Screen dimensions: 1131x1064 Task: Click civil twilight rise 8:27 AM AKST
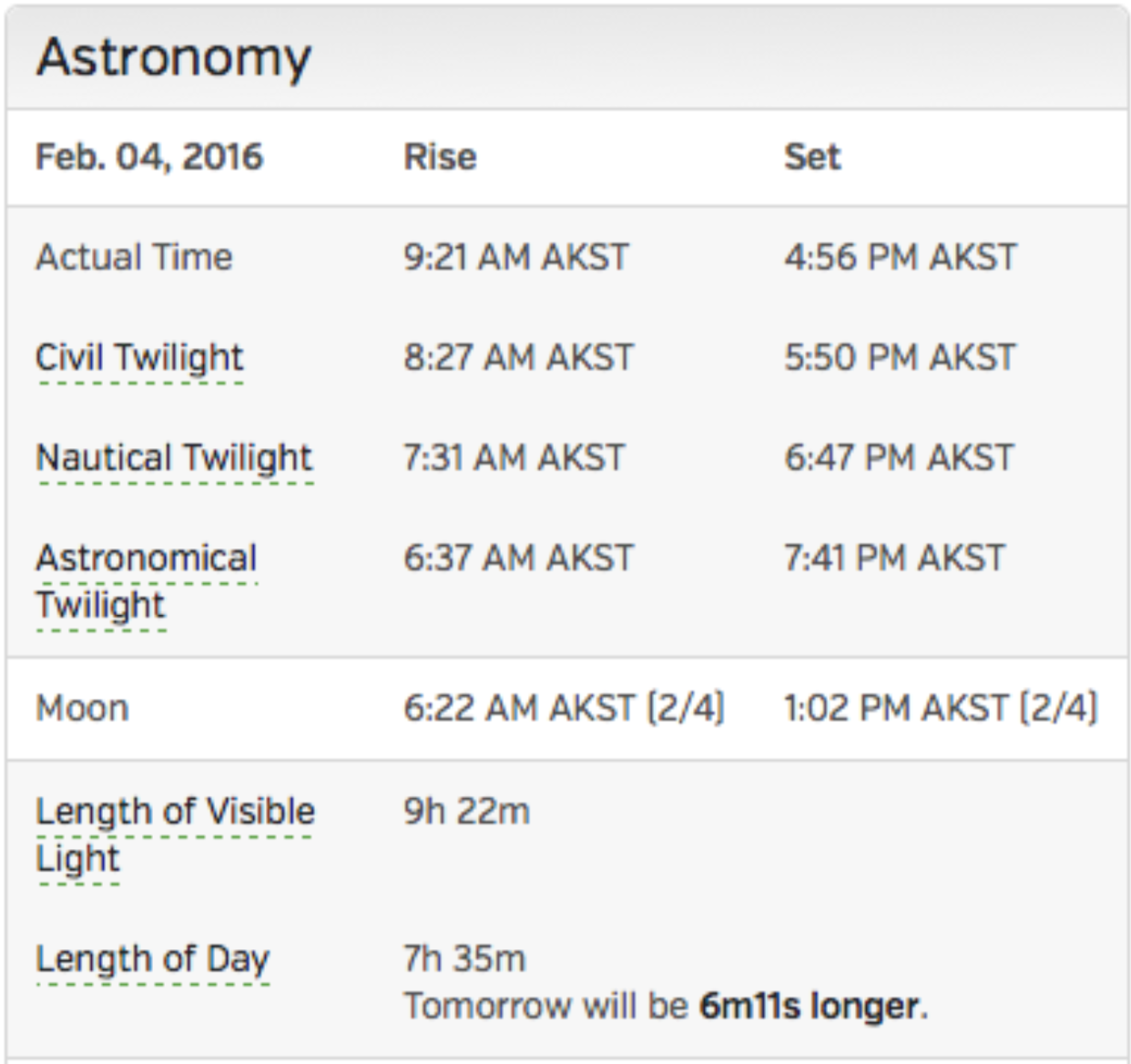[x=518, y=358]
